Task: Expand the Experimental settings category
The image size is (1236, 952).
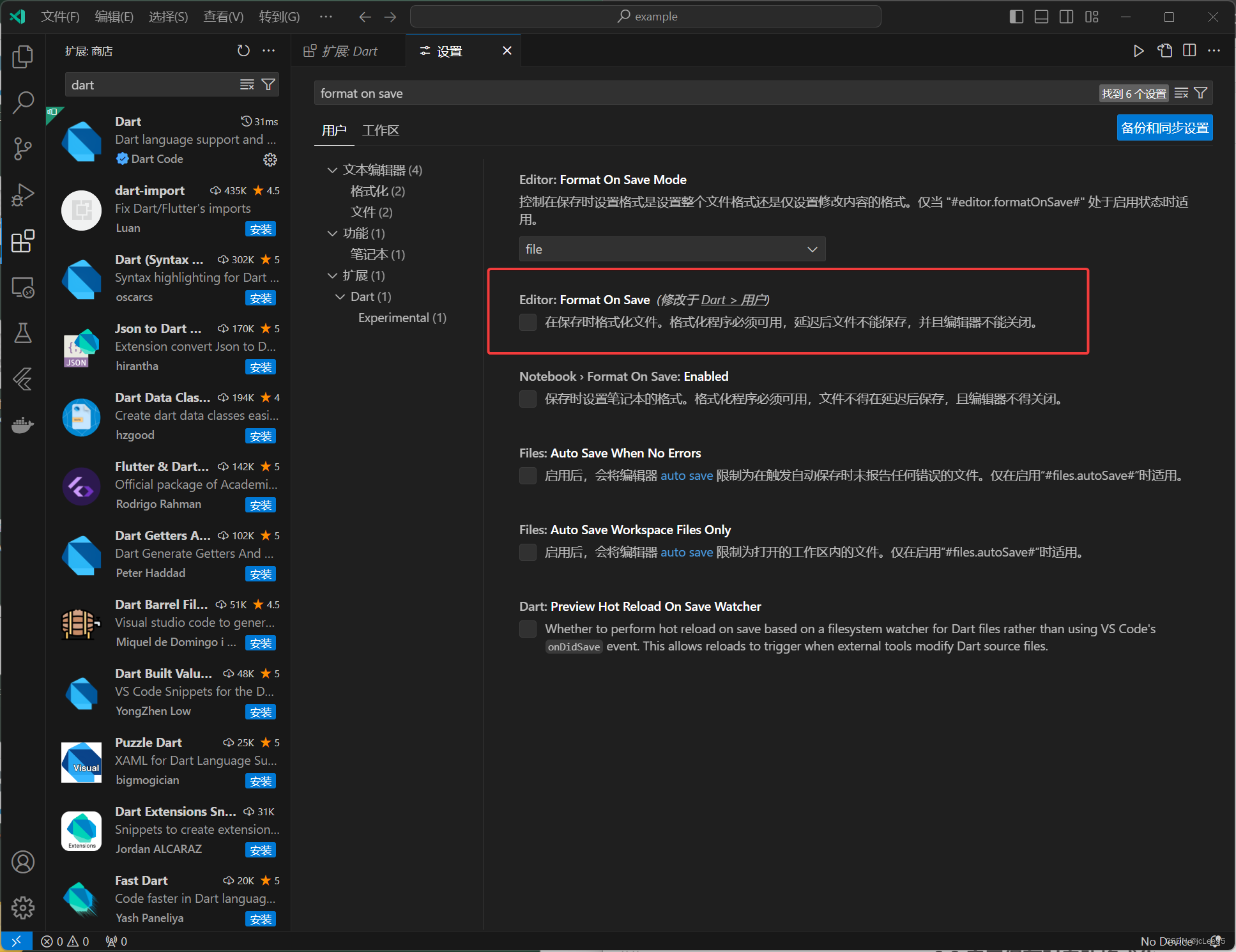Action: [402, 318]
